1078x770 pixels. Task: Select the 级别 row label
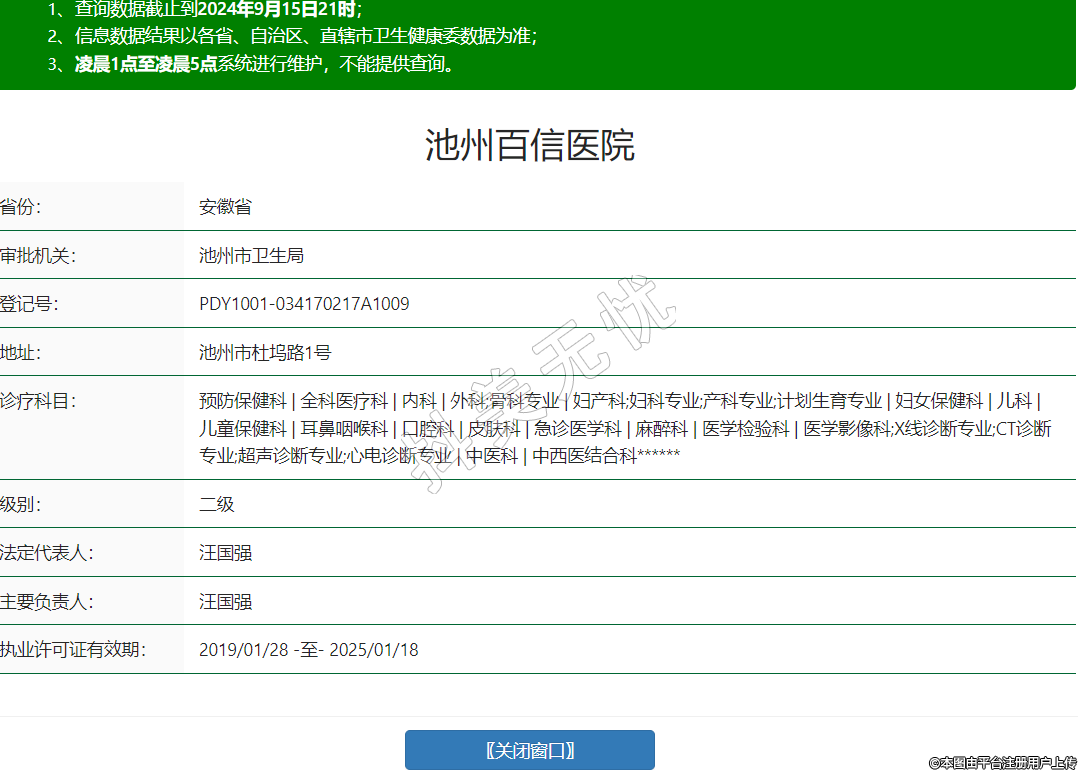tap(21, 504)
